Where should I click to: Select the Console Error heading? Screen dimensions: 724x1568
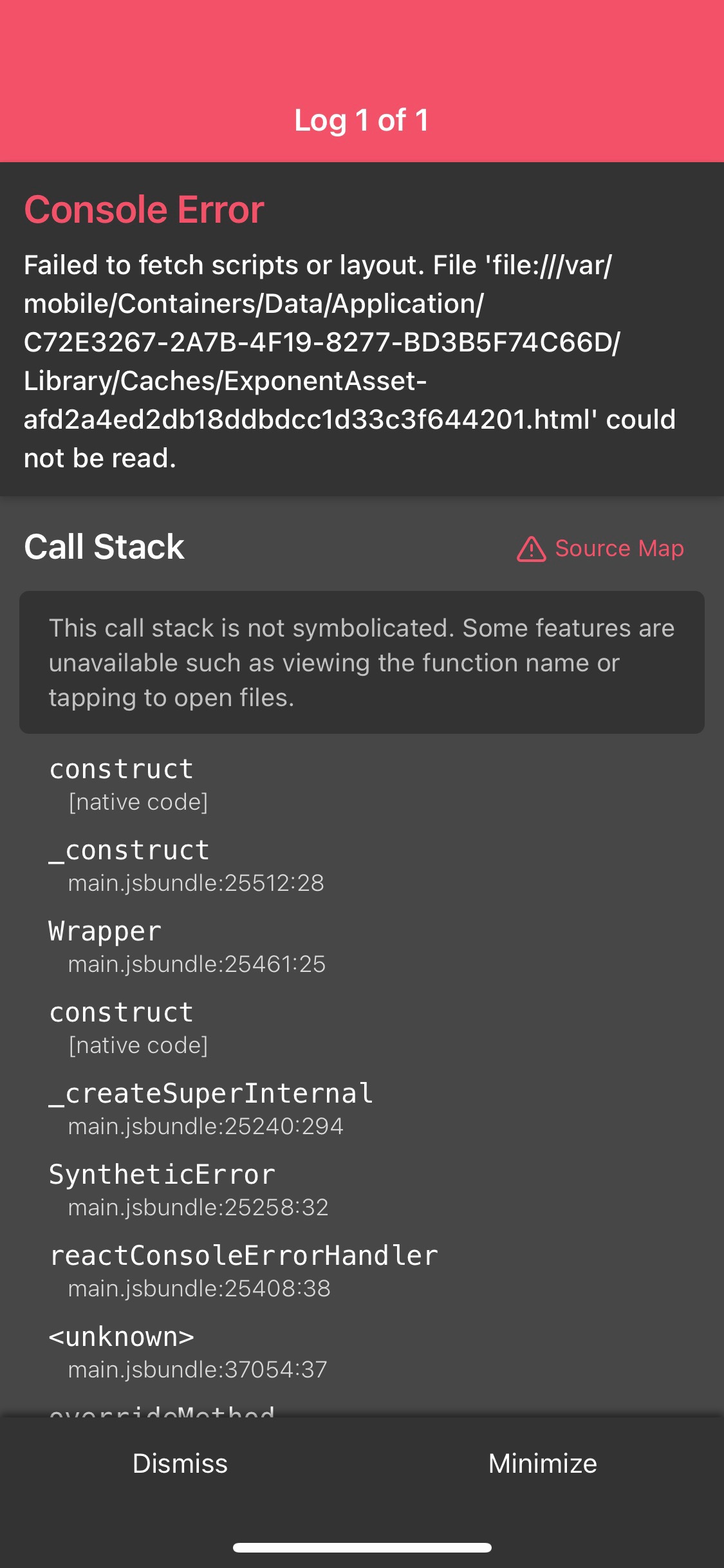pos(143,209)
